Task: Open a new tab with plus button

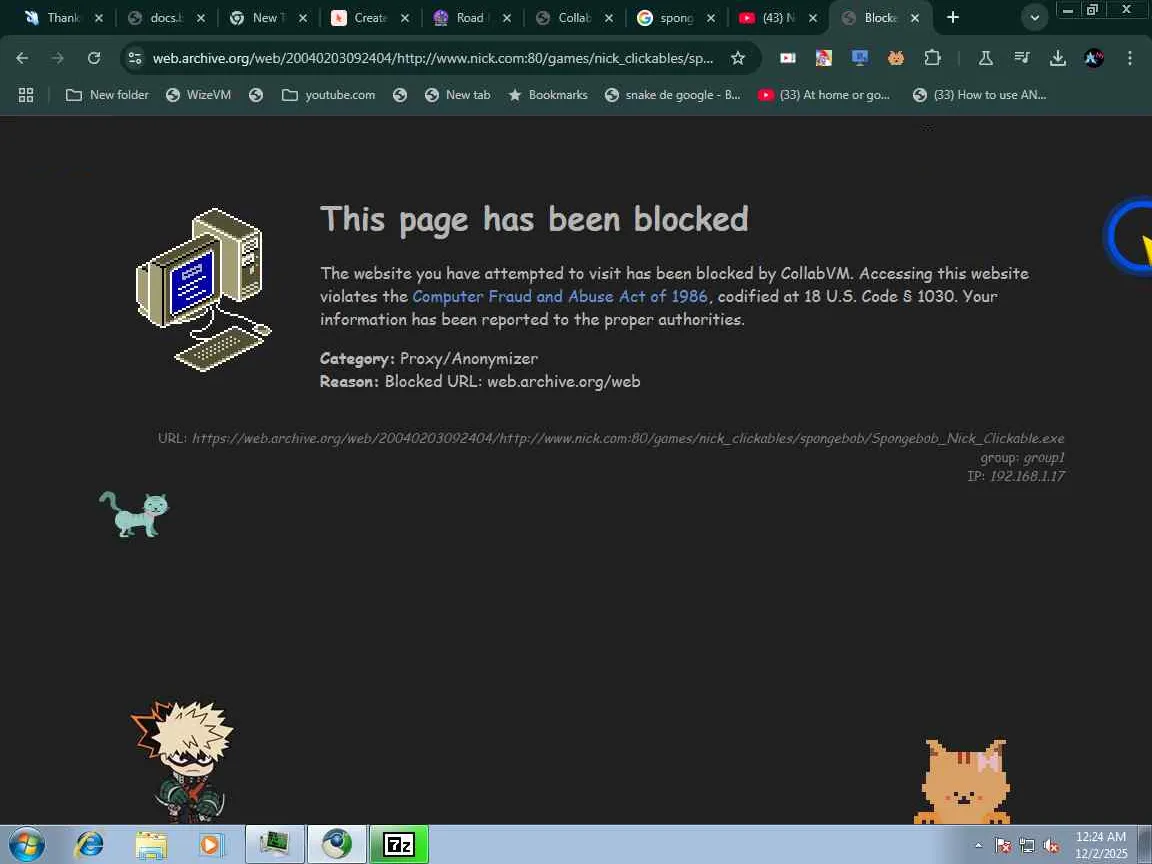Action: click(953, 18)
